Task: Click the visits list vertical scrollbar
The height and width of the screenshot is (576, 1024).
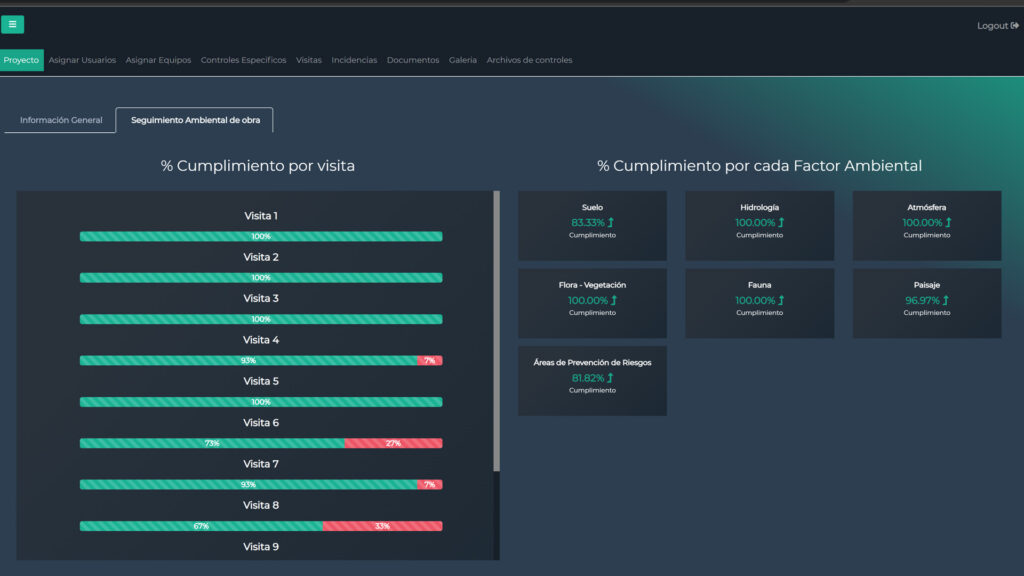Action: click(496, 331)
